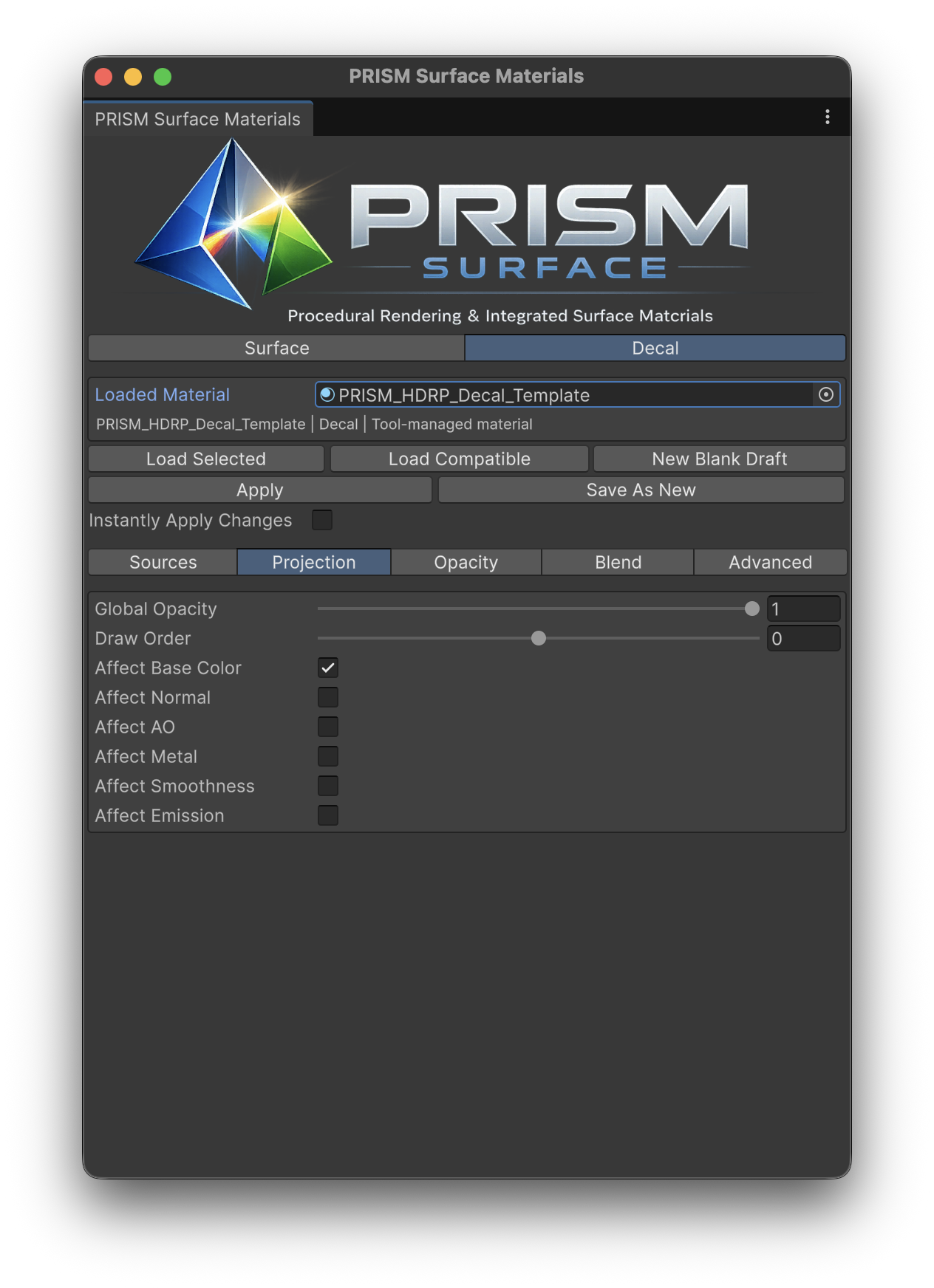Select the Decal mode tab
Screen dimensions: 934x1288
(655, 348)
